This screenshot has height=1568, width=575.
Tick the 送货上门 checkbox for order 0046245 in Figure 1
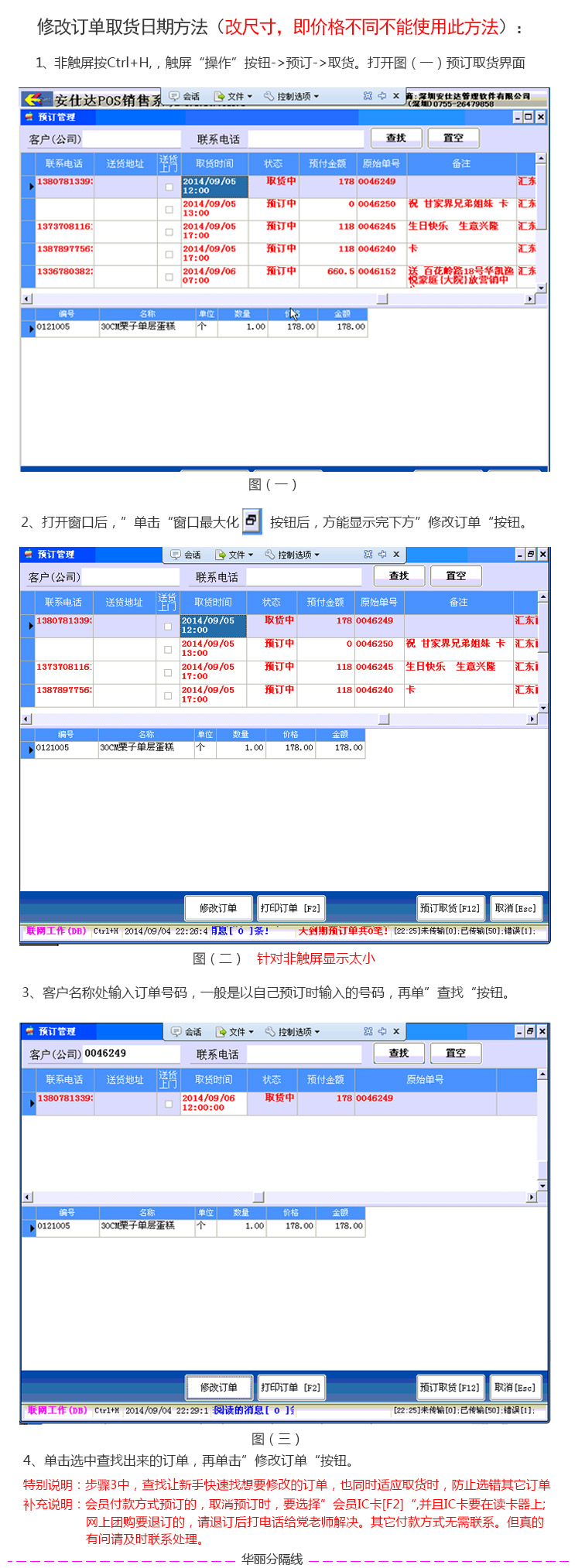click(x=169, y=231)
